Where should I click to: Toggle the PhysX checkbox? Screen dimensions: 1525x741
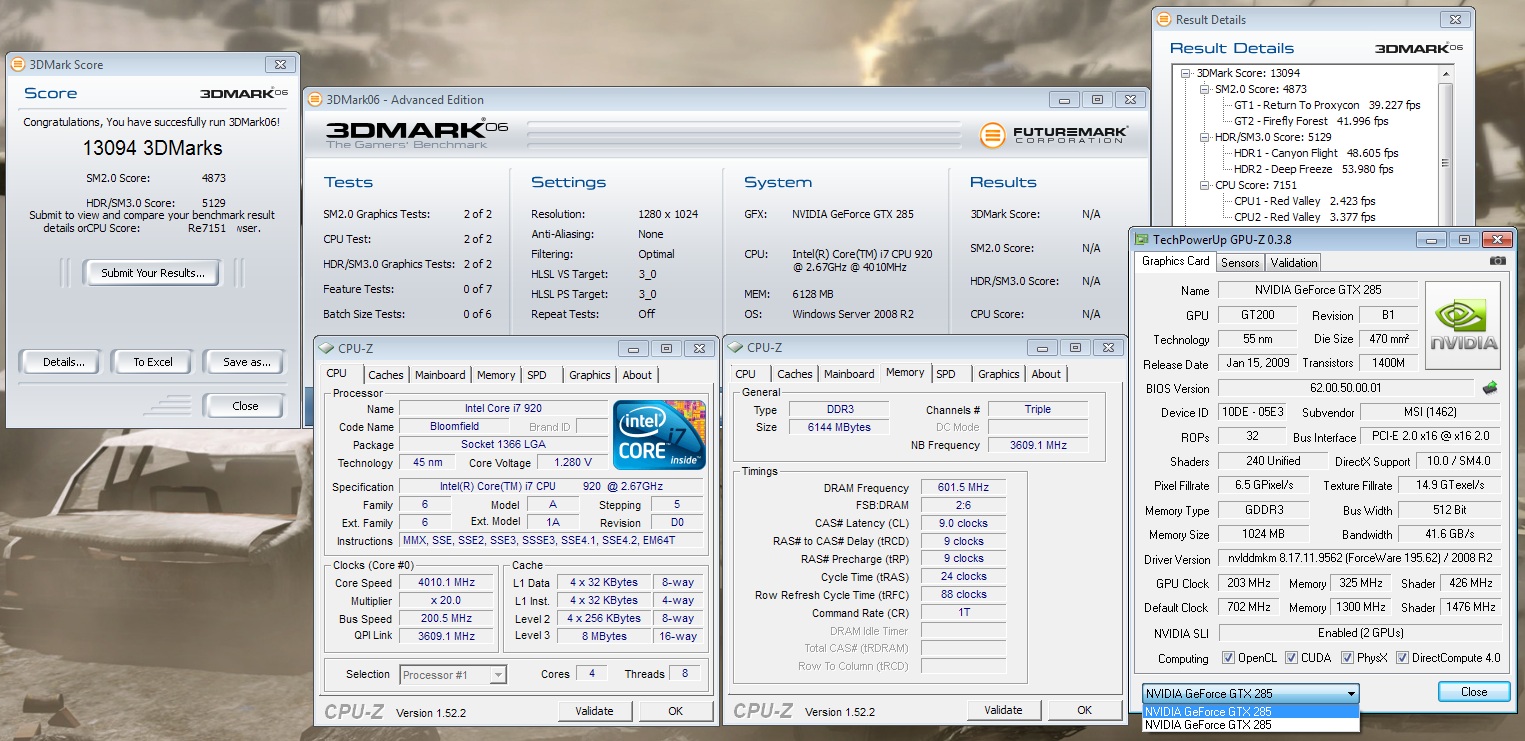coord(1348,658)
